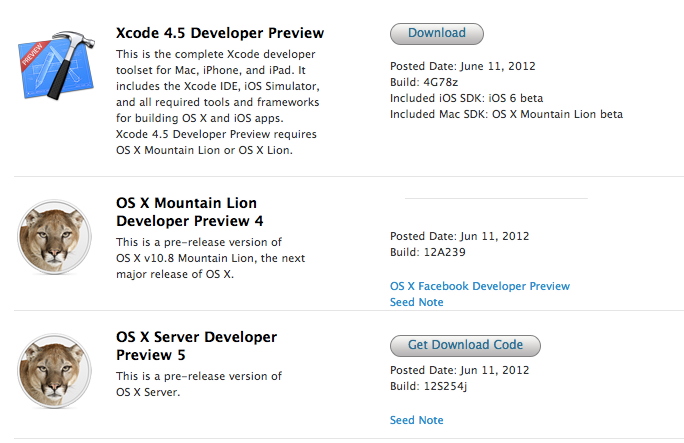Click the Xcode hammer preview icon
The height and width of the screenshot is (443, 684).
pos(56,65)
